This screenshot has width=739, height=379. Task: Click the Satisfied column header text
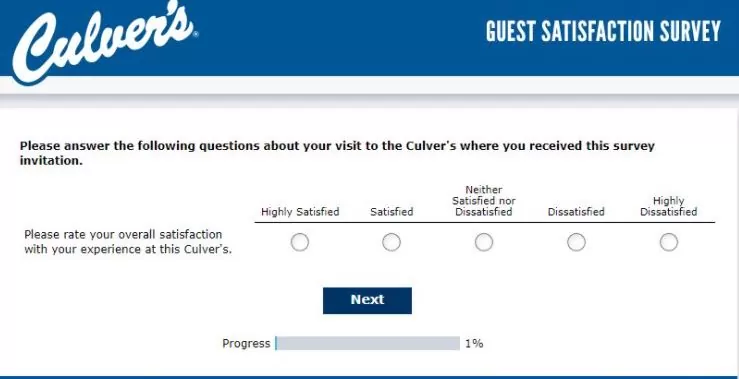point(392,212)
